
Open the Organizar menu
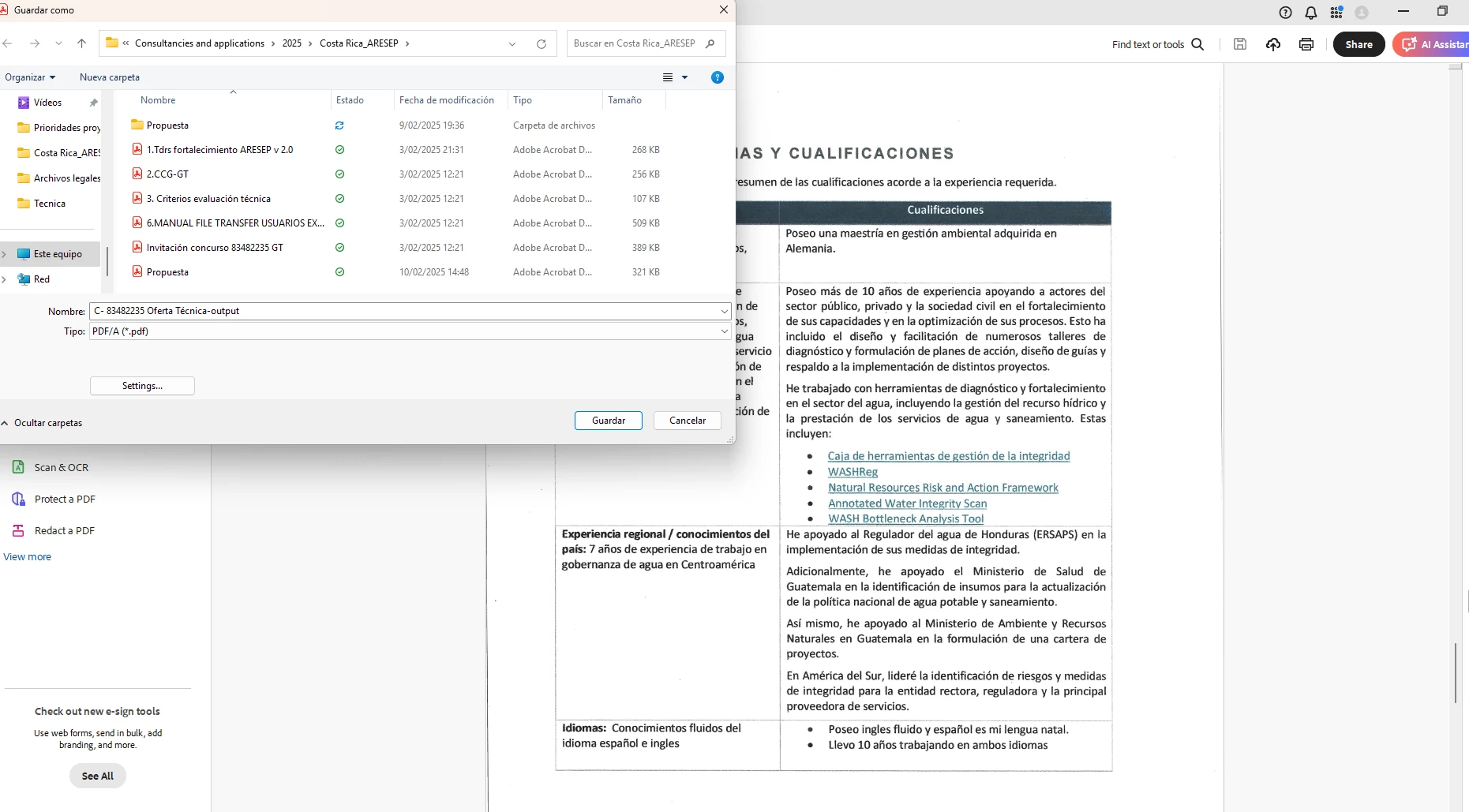30,77
